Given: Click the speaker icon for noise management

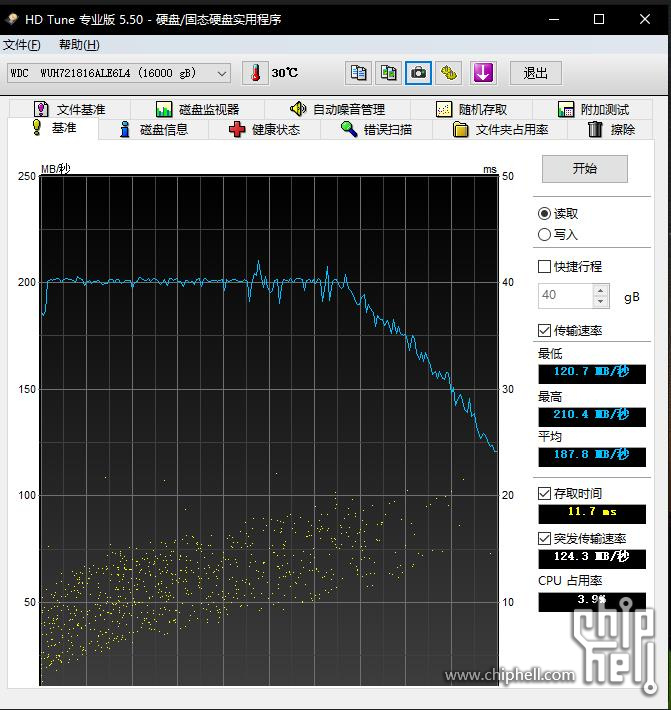Looking at the screenshot, I should (298, 109).
